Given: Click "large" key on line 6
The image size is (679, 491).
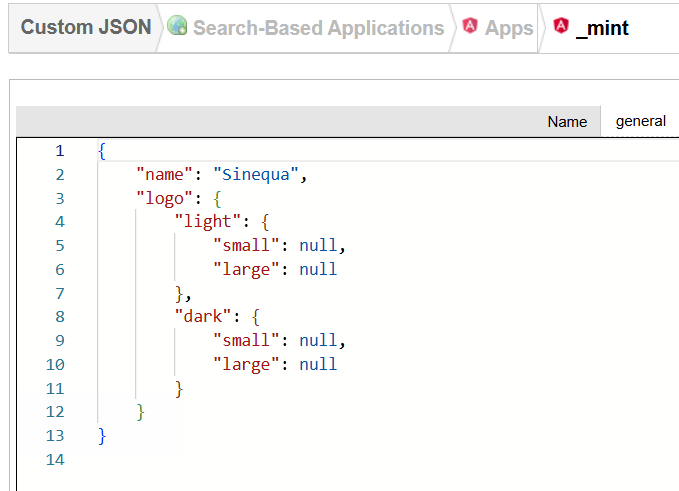Looking at the screenshot, I should [x=246, y=269].
